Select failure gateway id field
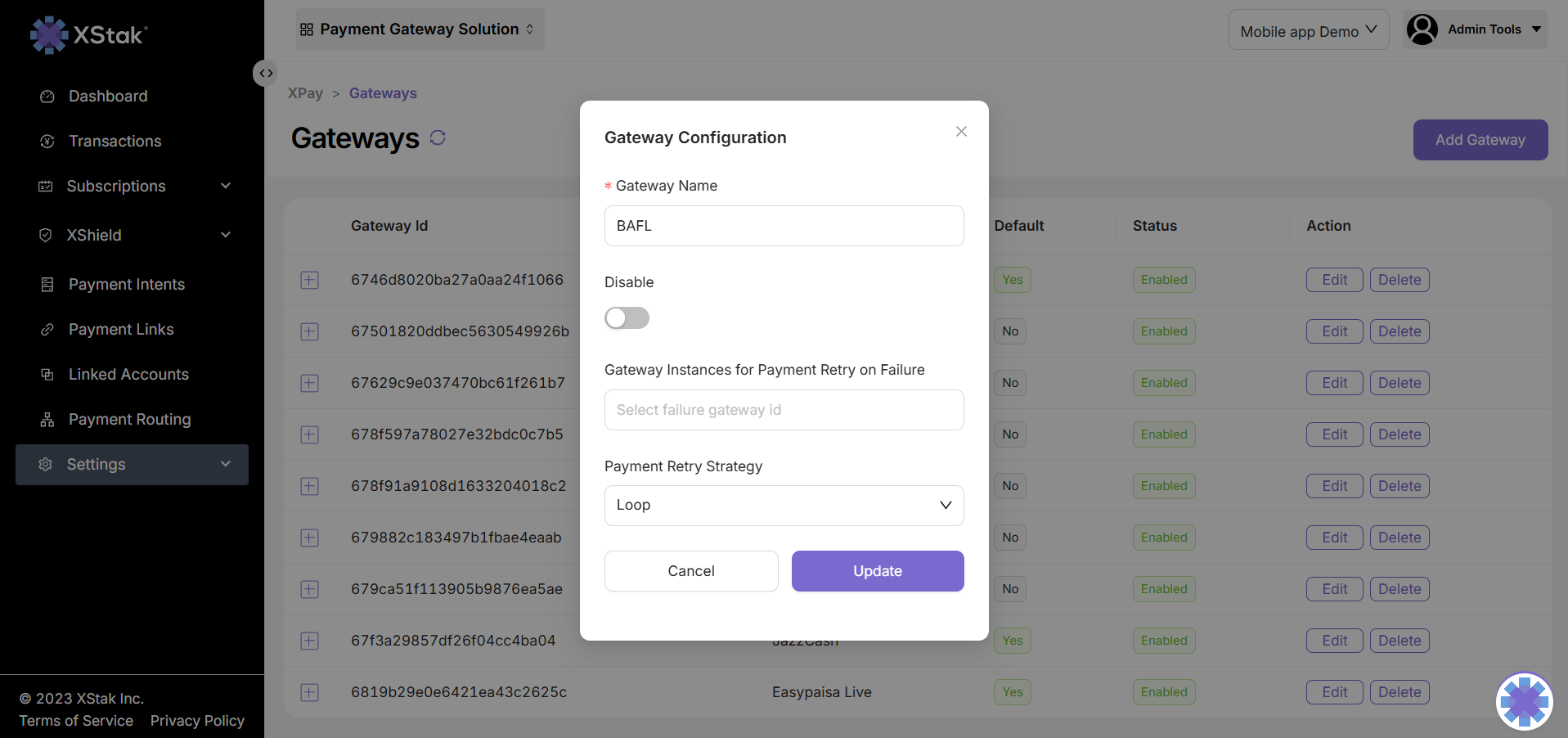The width and height of the screenshot is (1568, 738). click(x=784, y=410)
